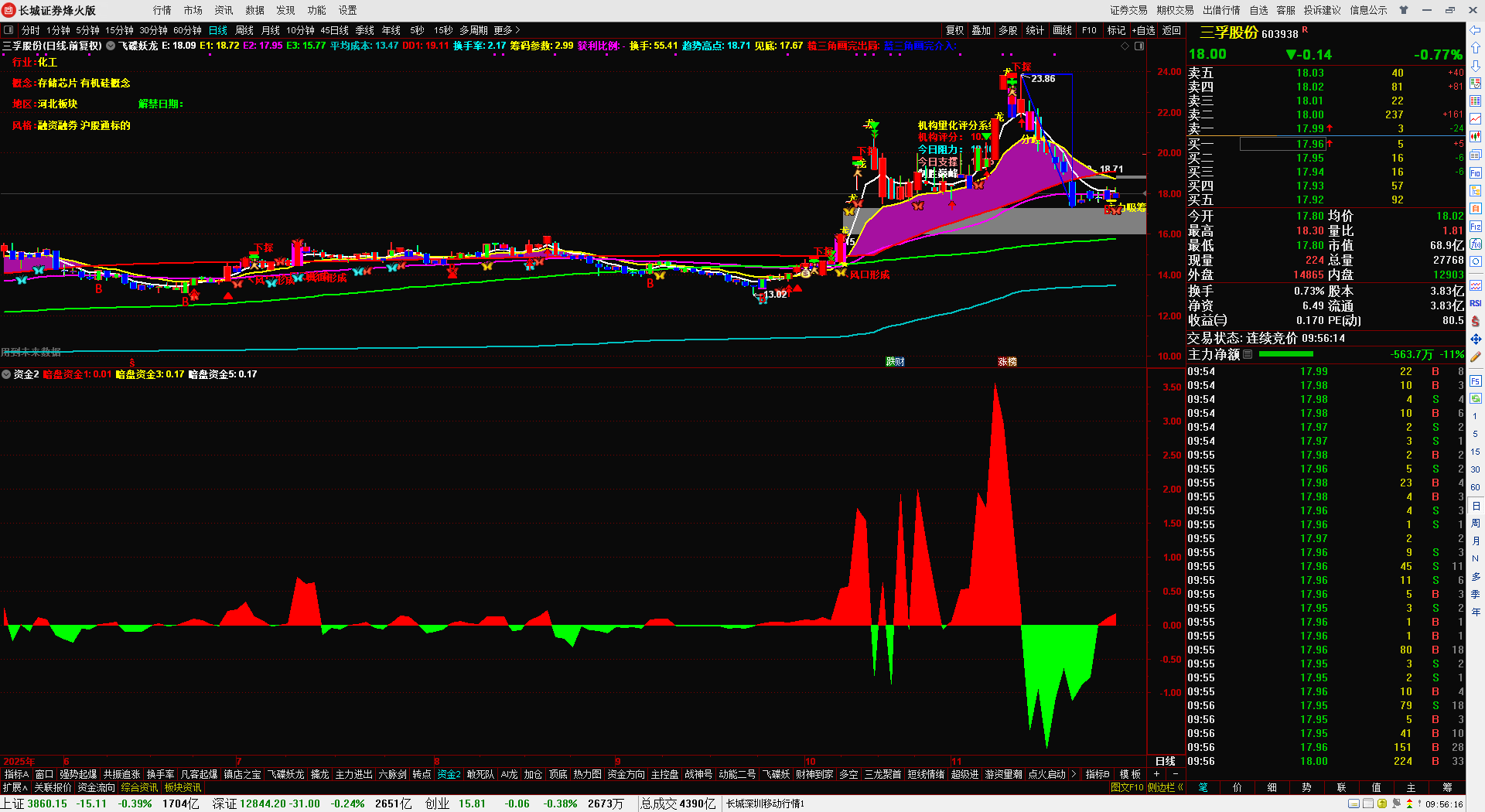Click the red dollar sign sidebar icon

(x=1475, y=321)
